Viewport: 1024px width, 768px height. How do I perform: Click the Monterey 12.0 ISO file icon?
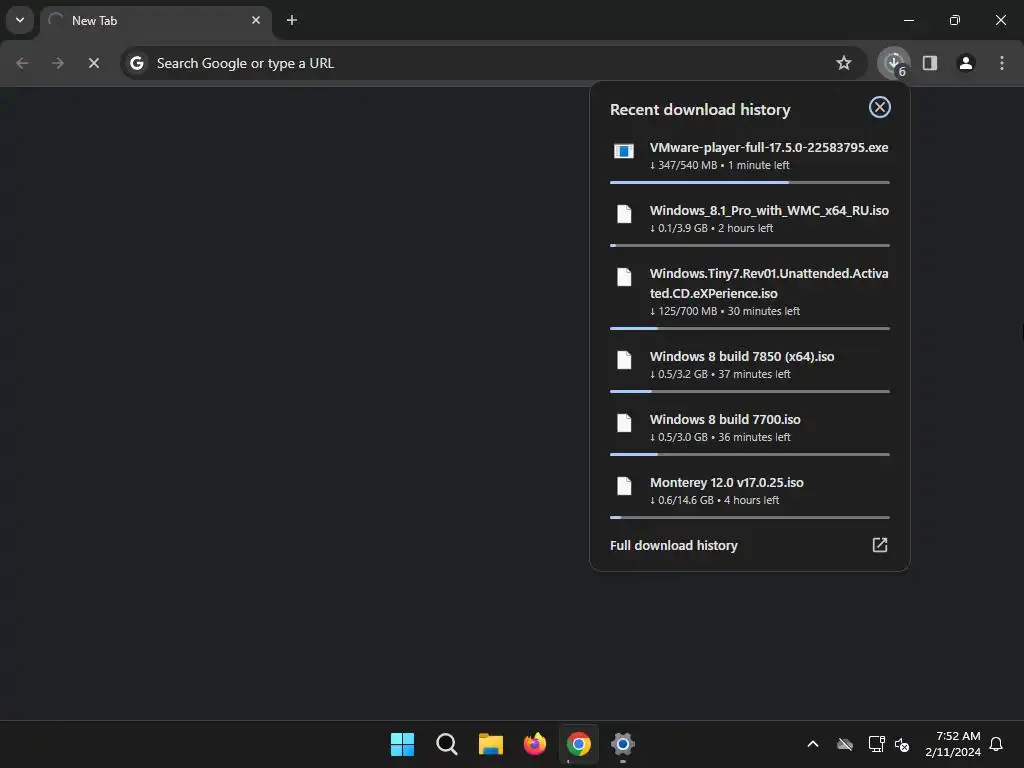(x=624, y=486)
